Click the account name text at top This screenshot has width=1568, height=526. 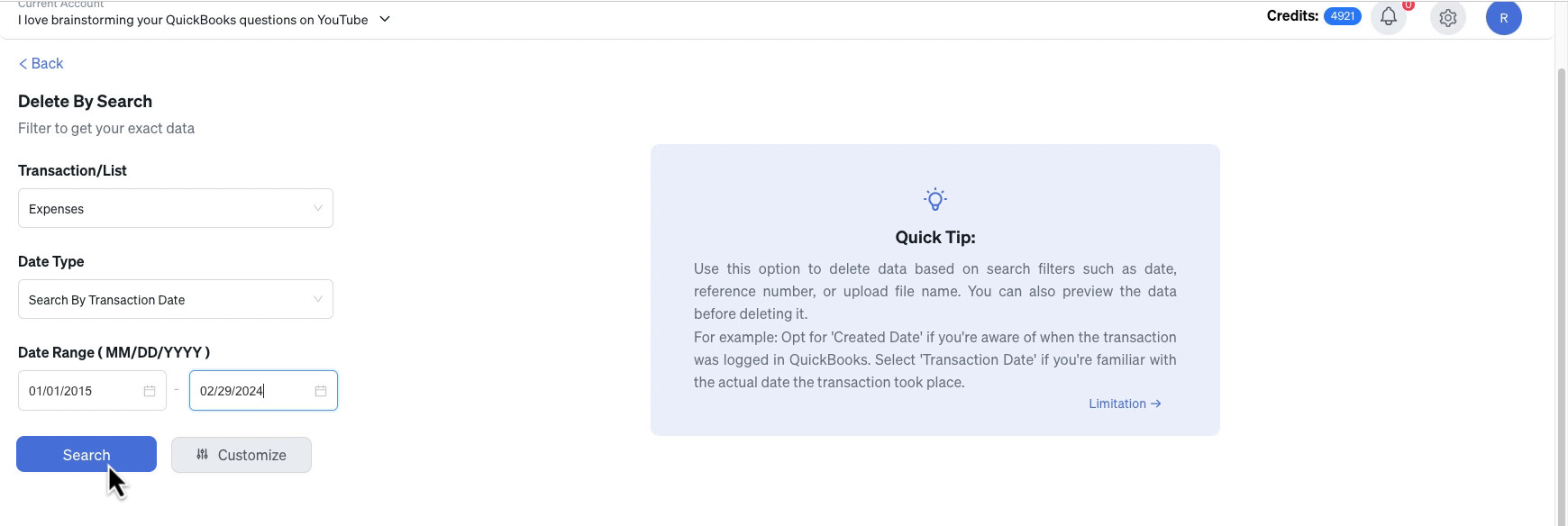tap(193, 20)
